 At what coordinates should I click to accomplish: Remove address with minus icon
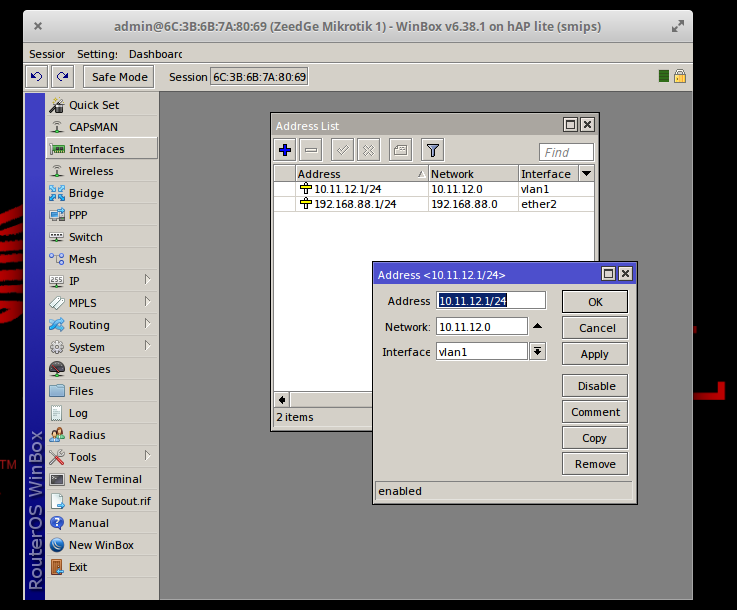pyautogui.click(x=311, y=150)
